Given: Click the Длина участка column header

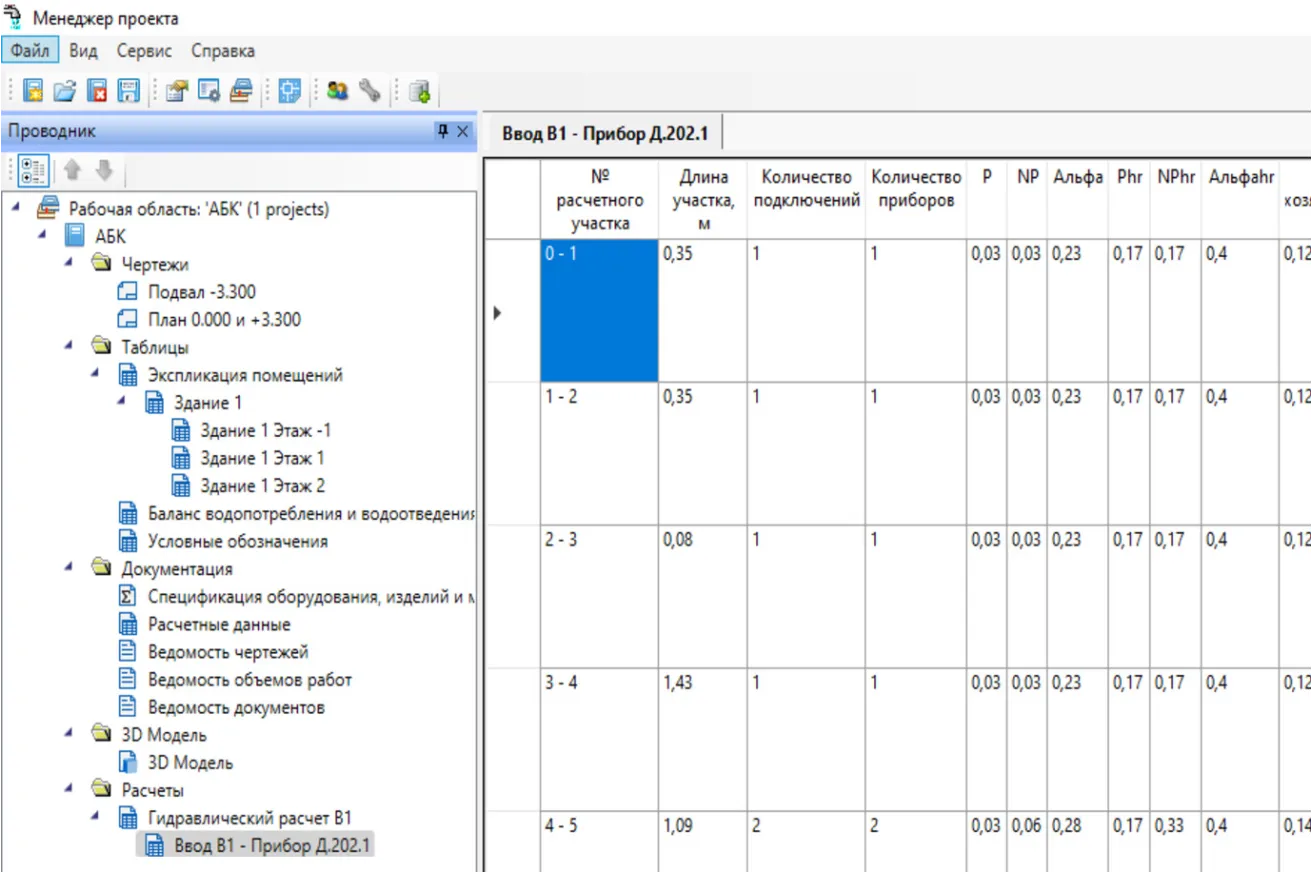Looking at the screenshot, I should [703, 200].
